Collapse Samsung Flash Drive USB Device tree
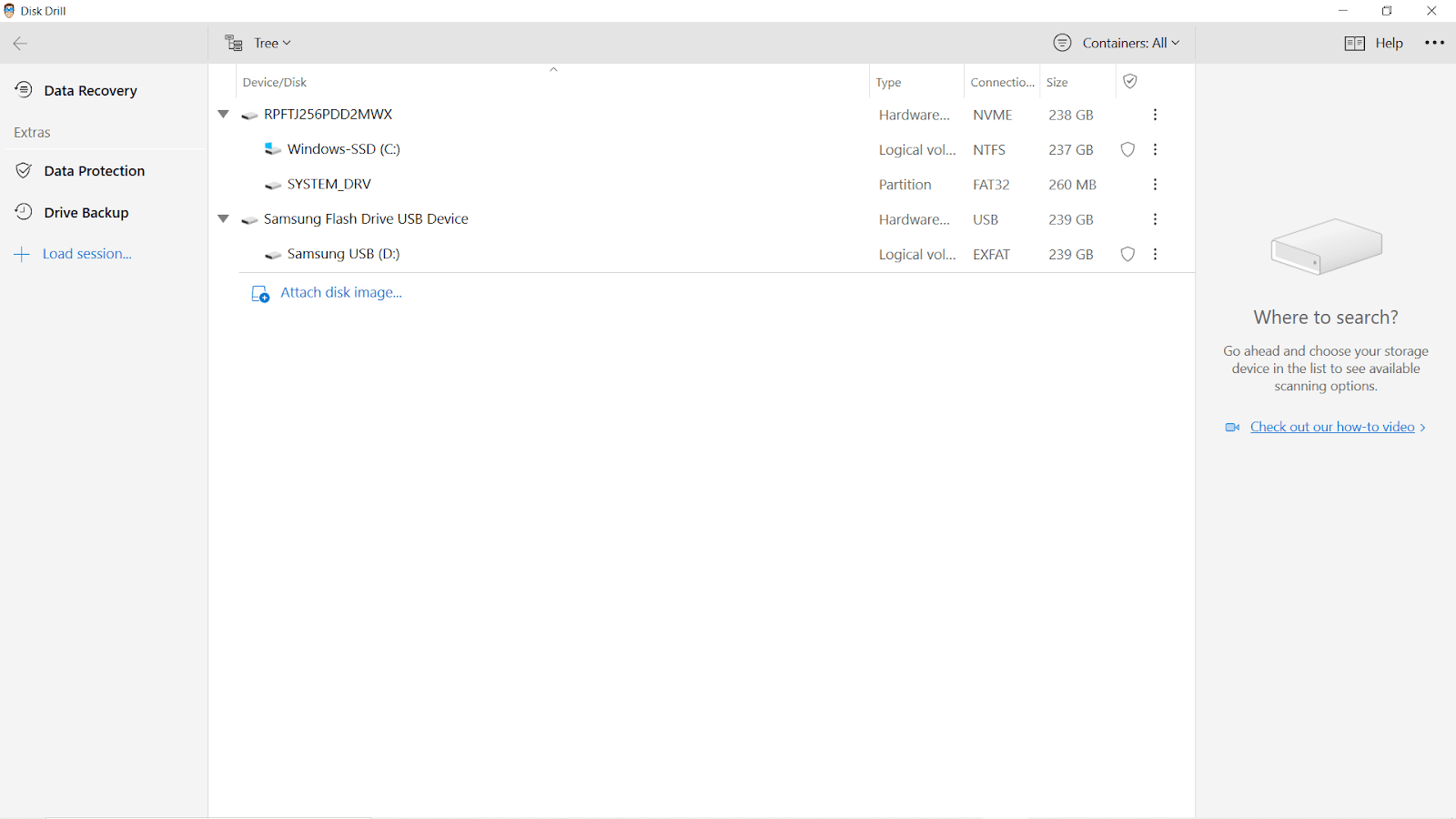This screenshot has height=819, width=1456. click(223, 218)
